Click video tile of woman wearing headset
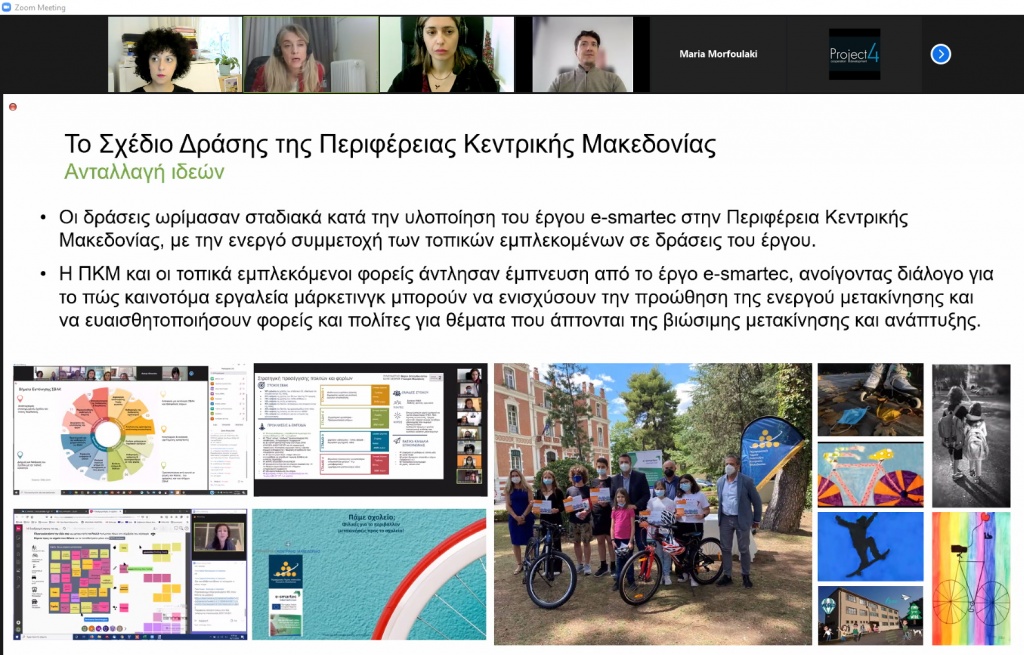1024x655 pixels. coord(445,55)
